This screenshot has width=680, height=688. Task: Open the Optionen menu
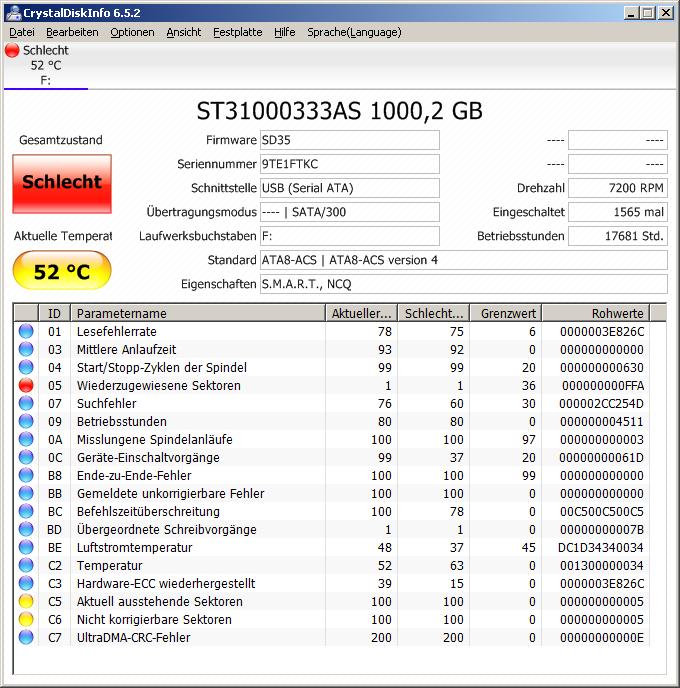tap(132, 32)
